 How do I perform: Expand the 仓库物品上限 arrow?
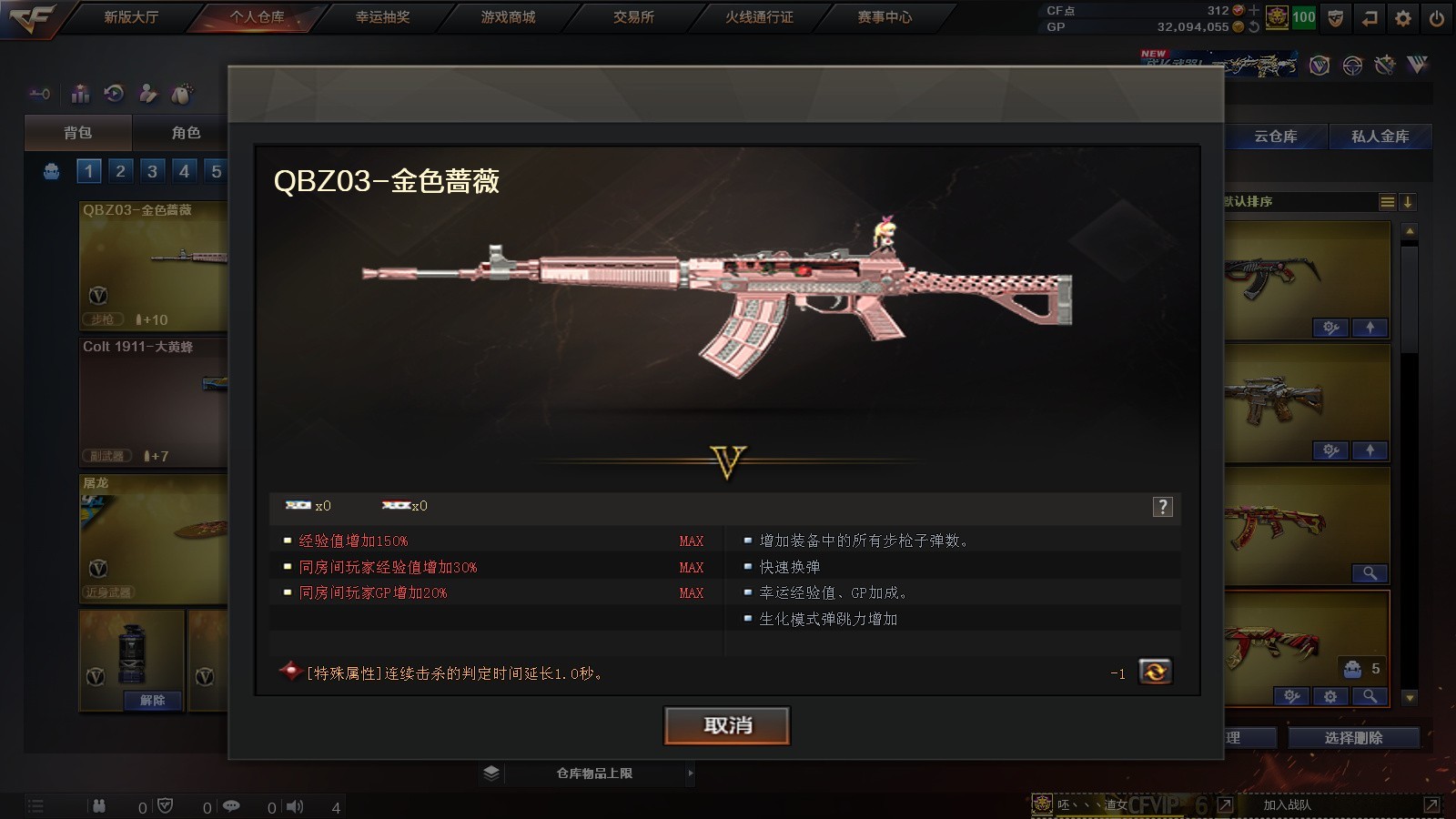(691, 773)
